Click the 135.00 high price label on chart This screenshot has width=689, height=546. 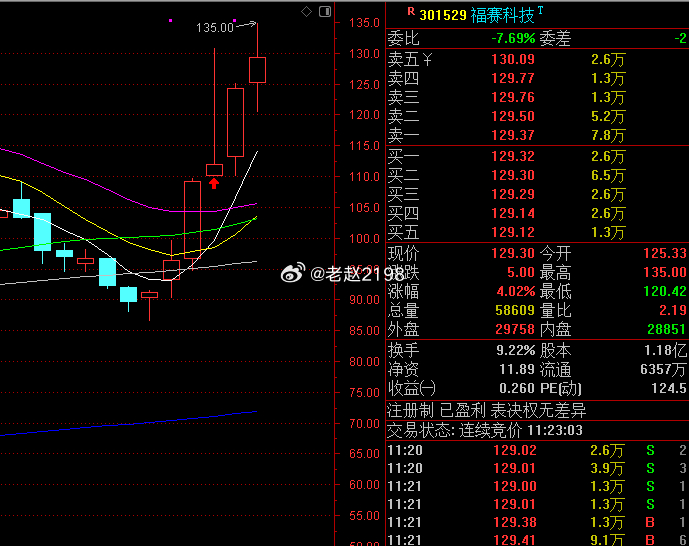click(x=214, y=28)
